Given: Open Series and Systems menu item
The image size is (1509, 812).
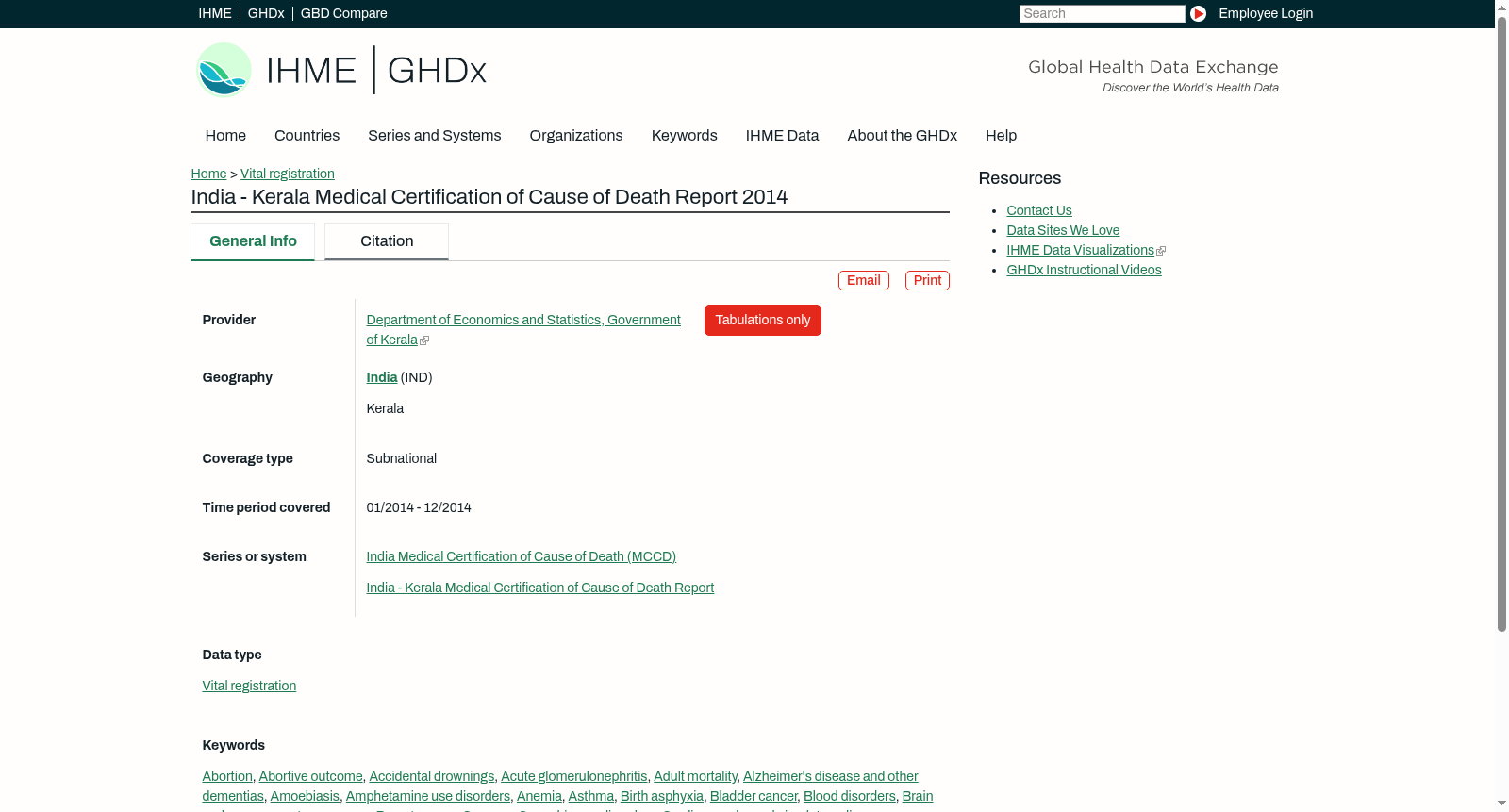Looking at the screenshot, I should coord(434,136).
